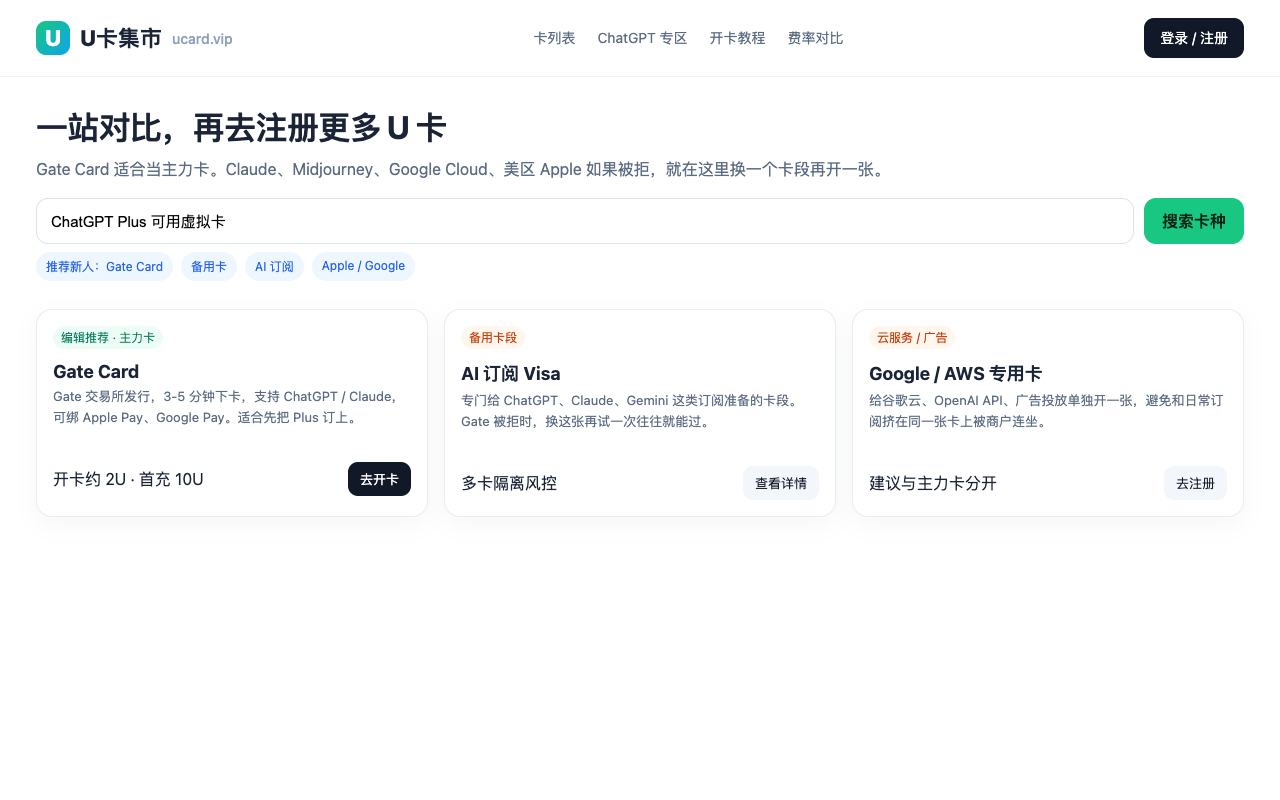Click the 开卡约 2U · 首充 10U text
The image size is (1280, 800).
tap(128, 479)
